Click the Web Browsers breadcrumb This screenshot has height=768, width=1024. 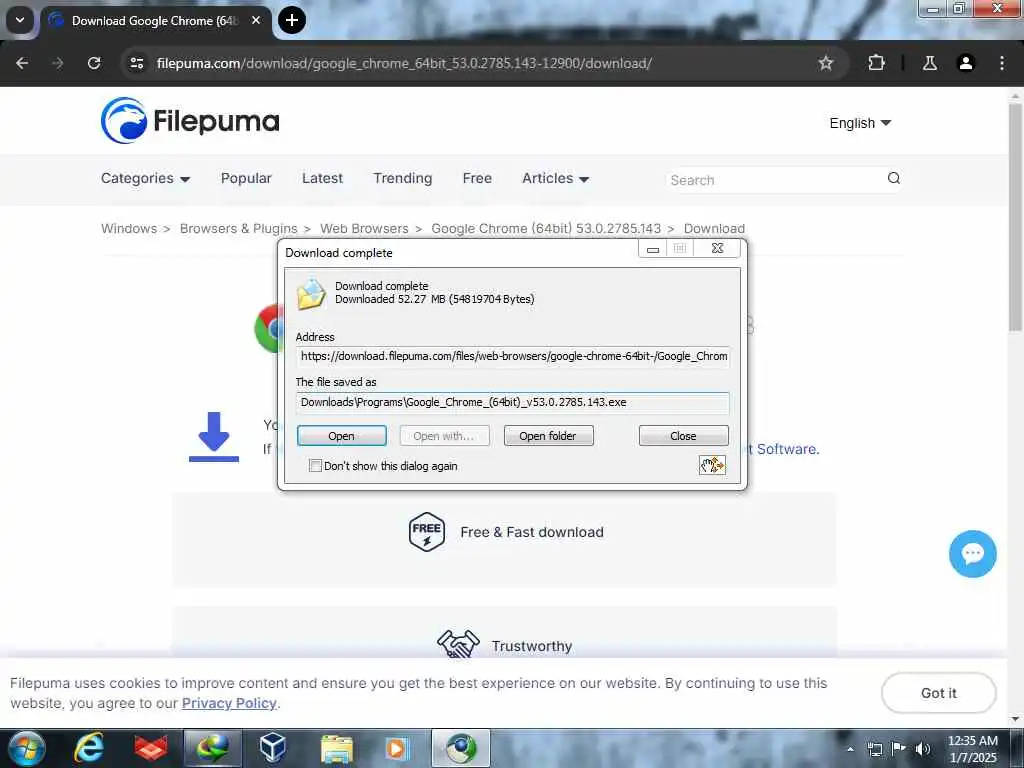(364, 229)
